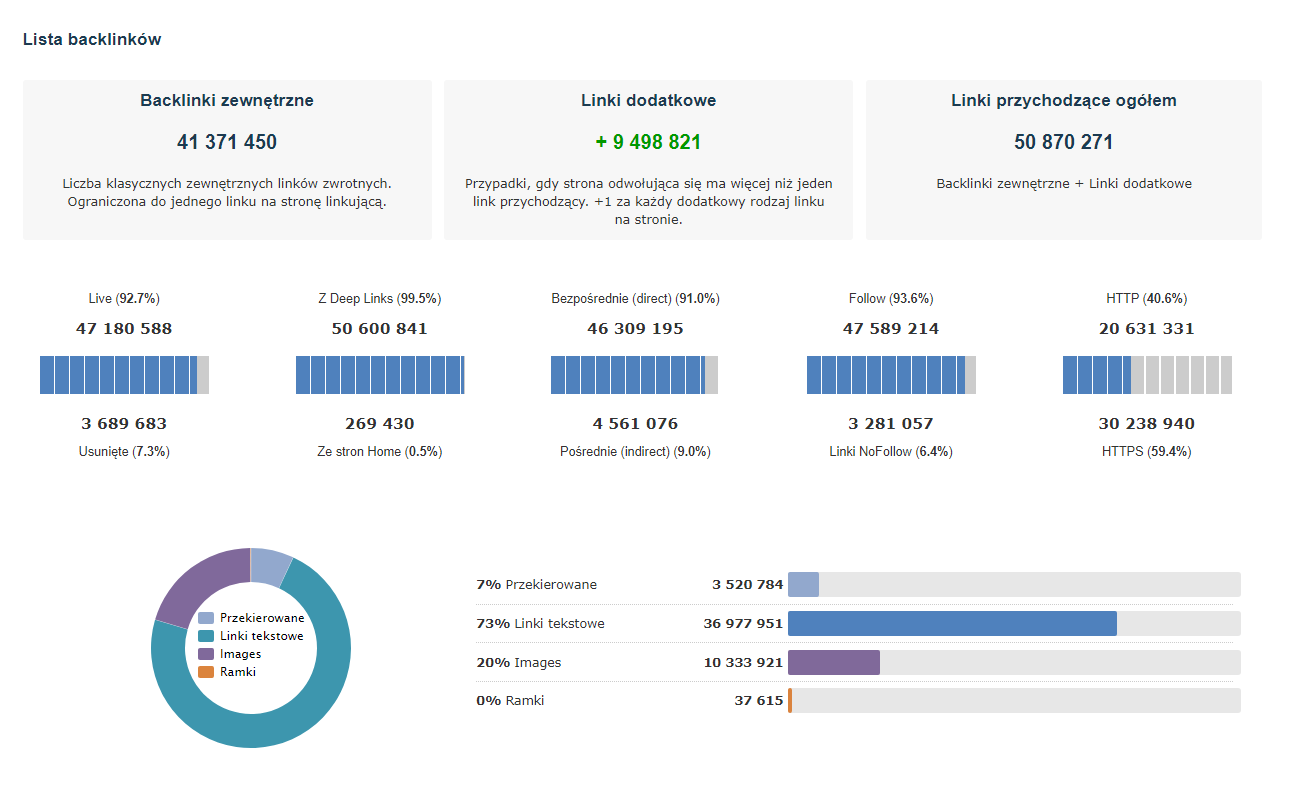This screenshot has width=1297, height=794.
Task: Click the Z Deep Links (99.5%) label
Action: point(380,299)
